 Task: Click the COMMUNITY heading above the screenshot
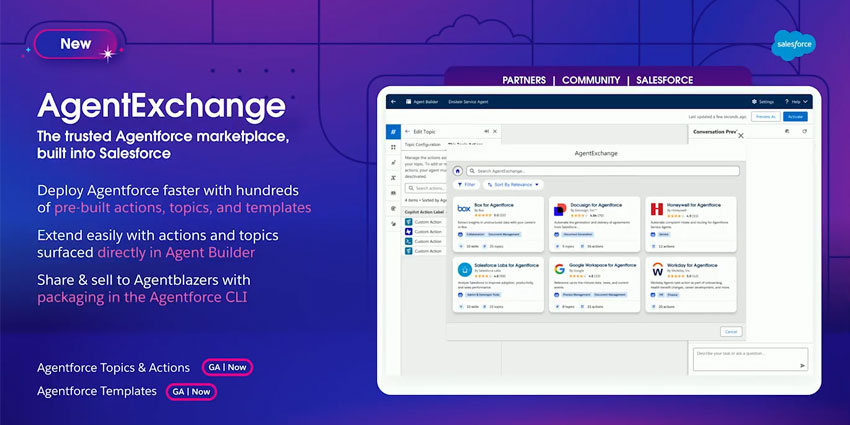591,80
